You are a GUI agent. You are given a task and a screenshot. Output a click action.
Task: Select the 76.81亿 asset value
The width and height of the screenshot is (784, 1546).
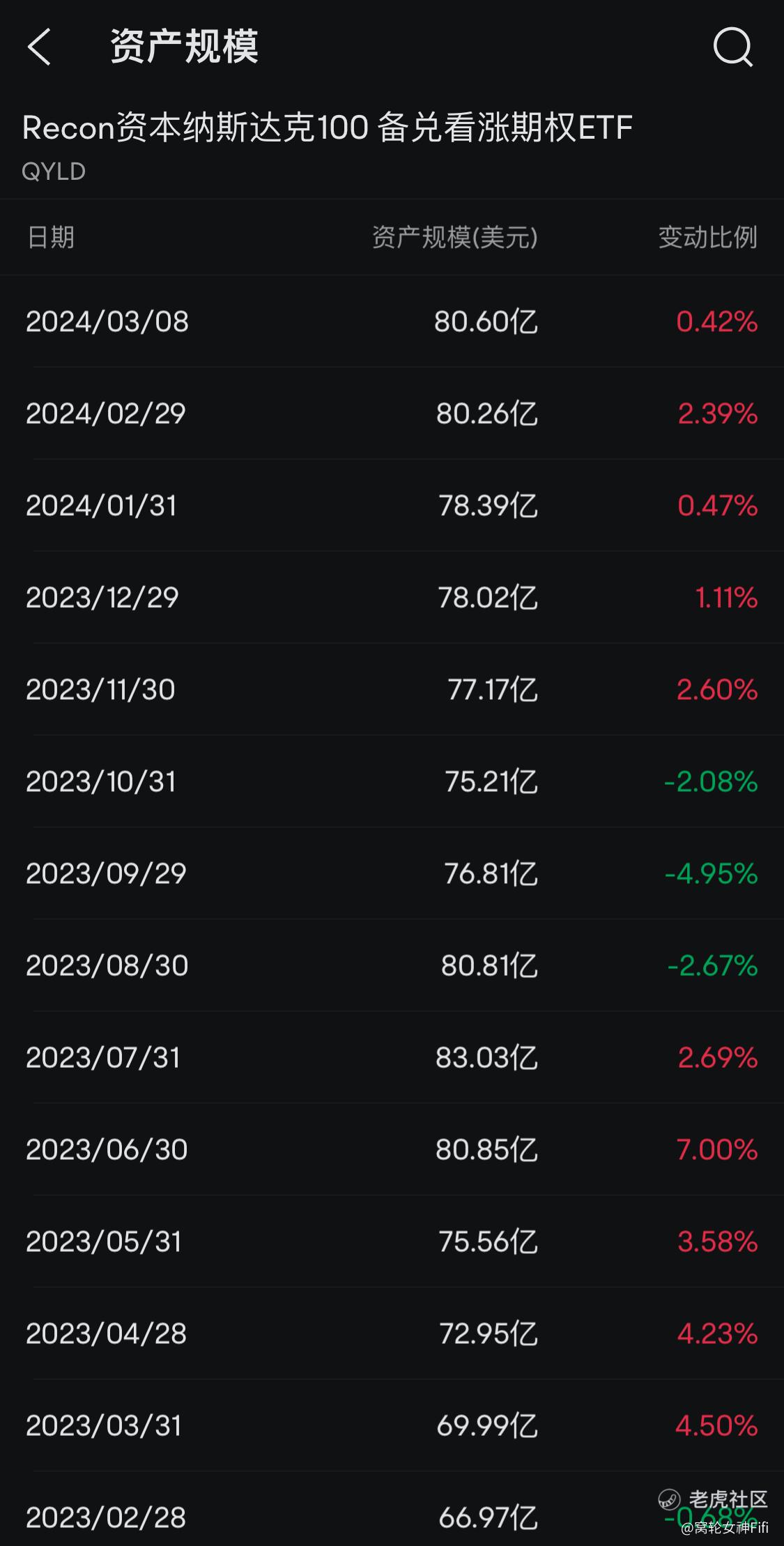coord(491,874)
